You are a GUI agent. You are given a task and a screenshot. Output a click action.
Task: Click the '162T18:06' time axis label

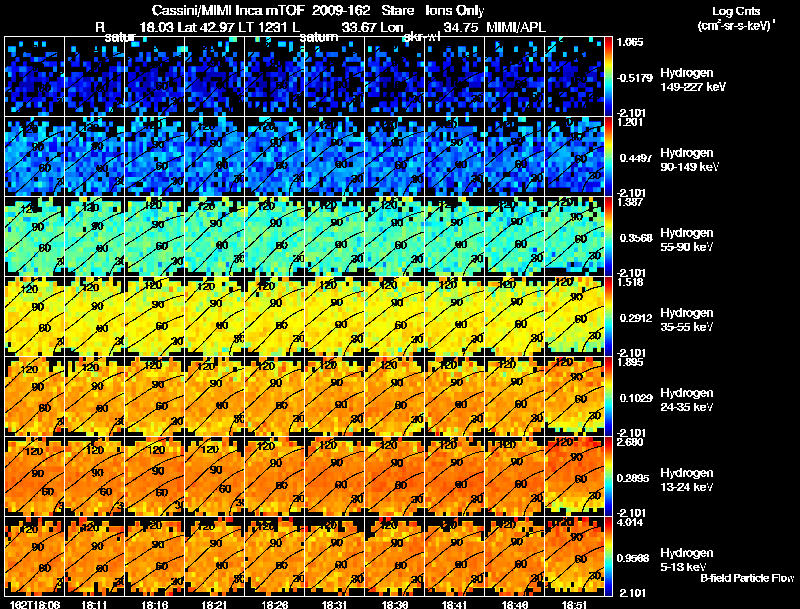[36, 604]
